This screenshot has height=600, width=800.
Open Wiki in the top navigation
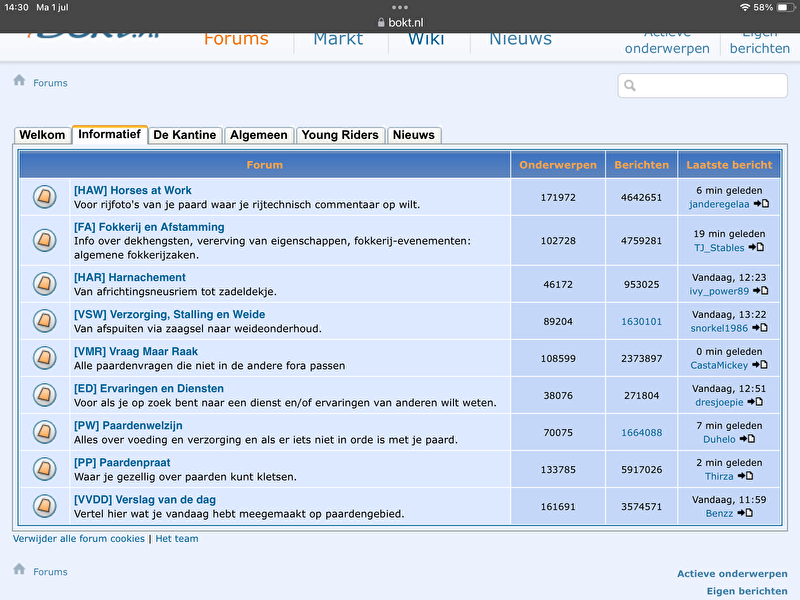(426, 39)
